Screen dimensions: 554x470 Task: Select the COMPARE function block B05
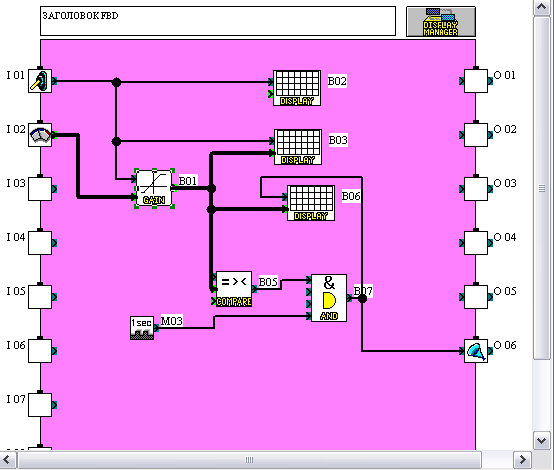point(234,289)
